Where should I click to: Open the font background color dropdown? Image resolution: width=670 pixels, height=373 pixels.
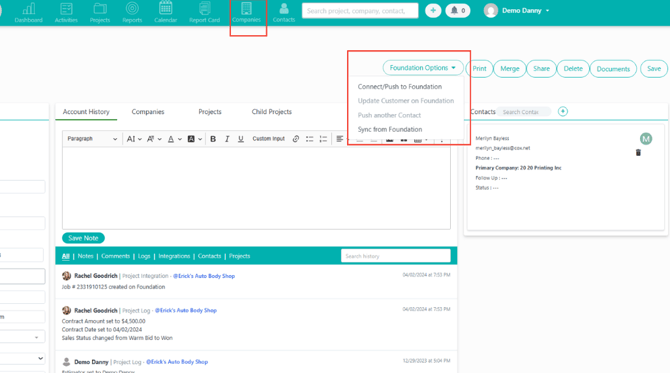click(194, 139)
